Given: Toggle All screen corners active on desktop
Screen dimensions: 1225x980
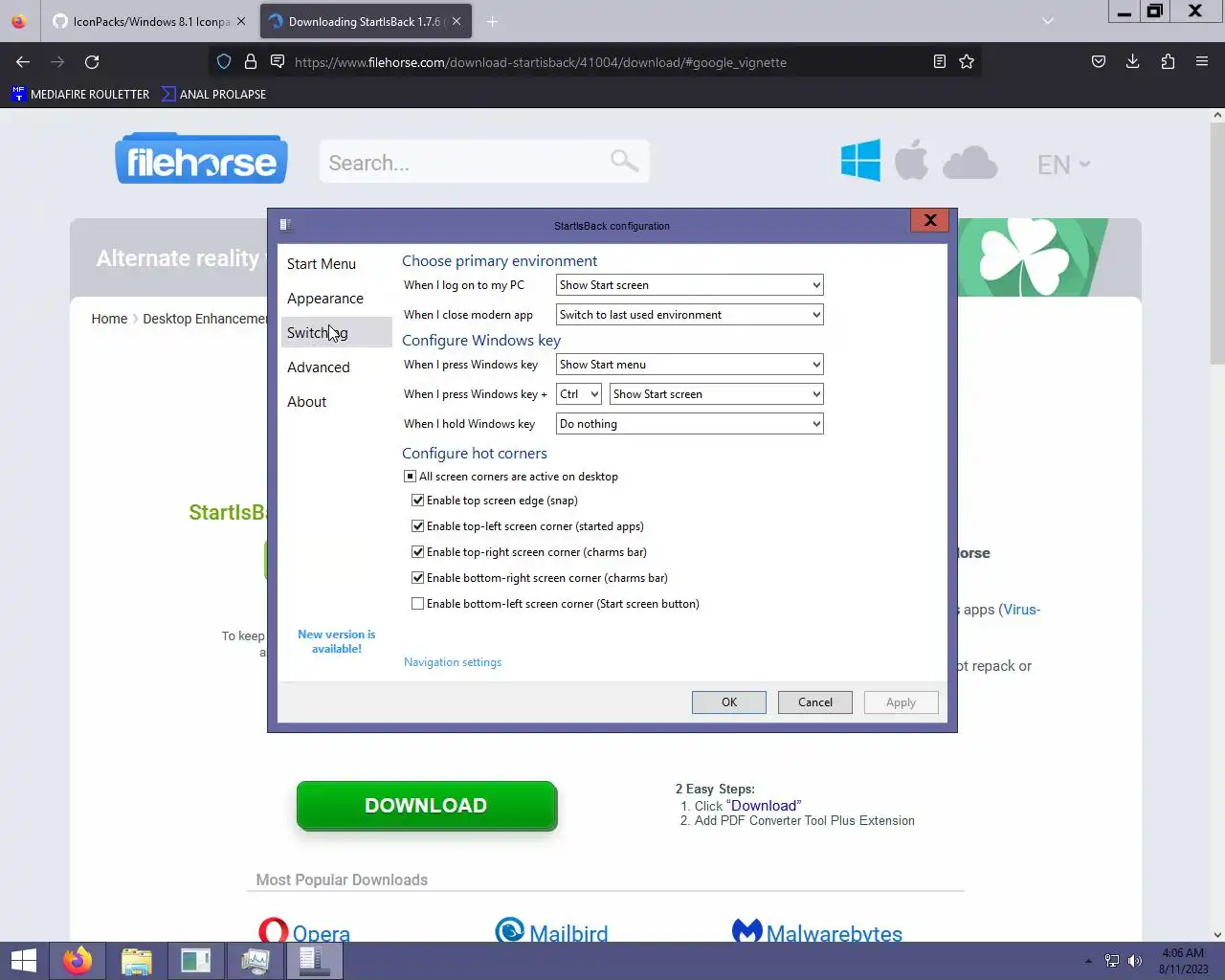Looking at the screenshot, I should 410,477.
